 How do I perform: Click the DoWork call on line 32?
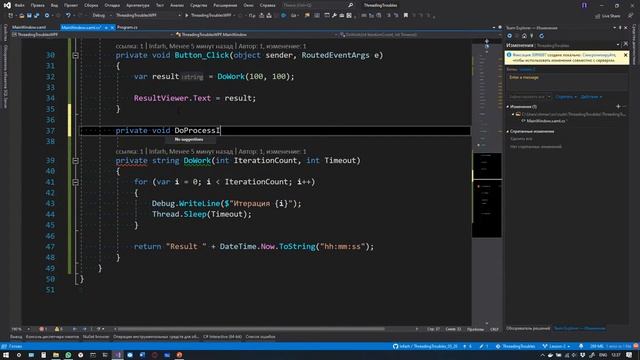click(231, 76)
